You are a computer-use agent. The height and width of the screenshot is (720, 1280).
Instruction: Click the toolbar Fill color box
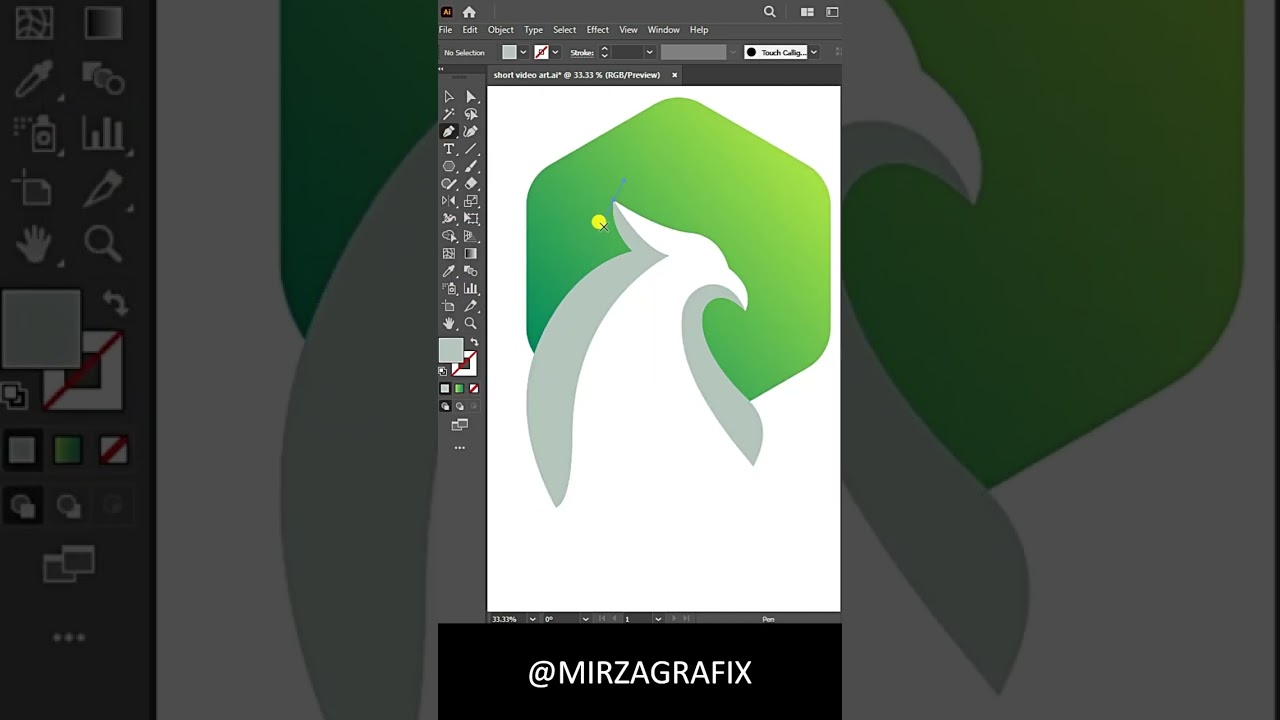tap(451, 350)
